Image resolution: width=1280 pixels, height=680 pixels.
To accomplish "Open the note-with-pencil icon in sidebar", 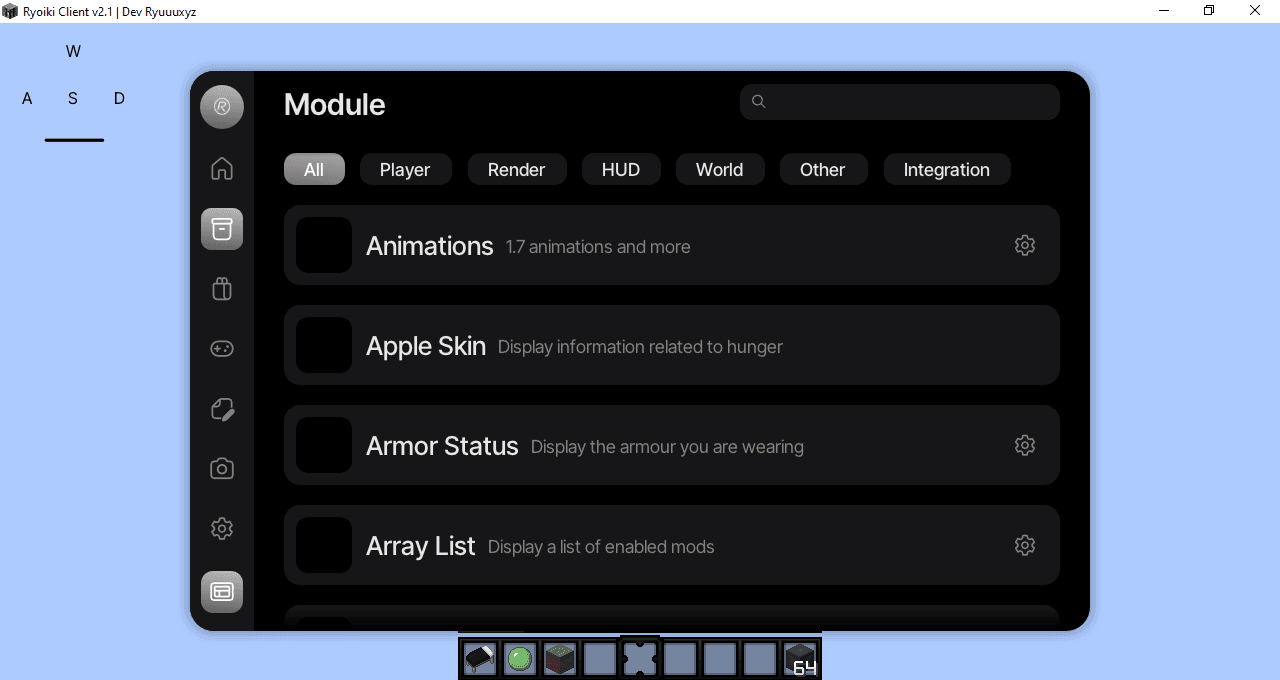I will tap(222, 409).
